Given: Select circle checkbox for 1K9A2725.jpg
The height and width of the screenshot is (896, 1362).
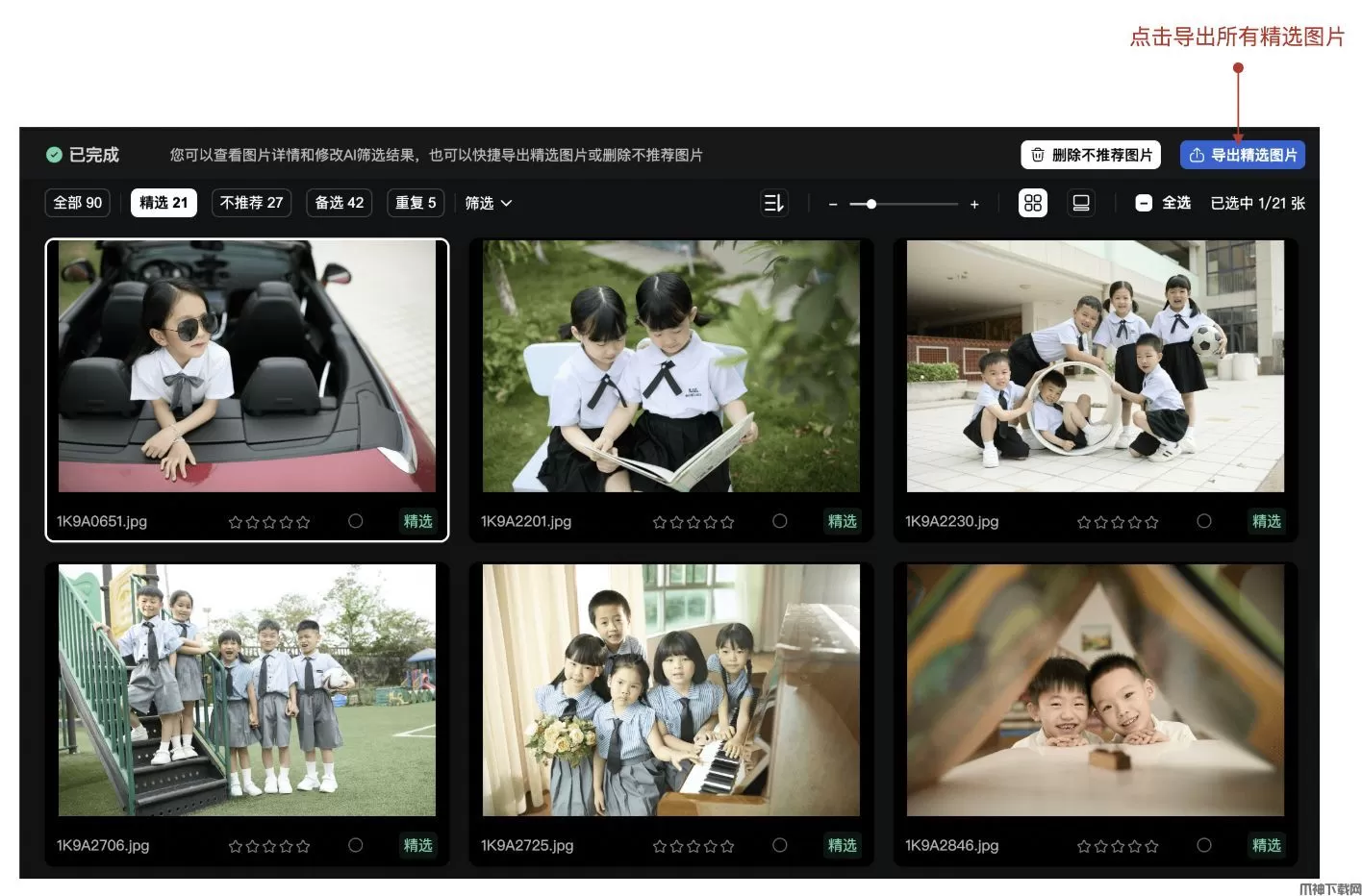Looking at the screenshot, I should 780,845.
